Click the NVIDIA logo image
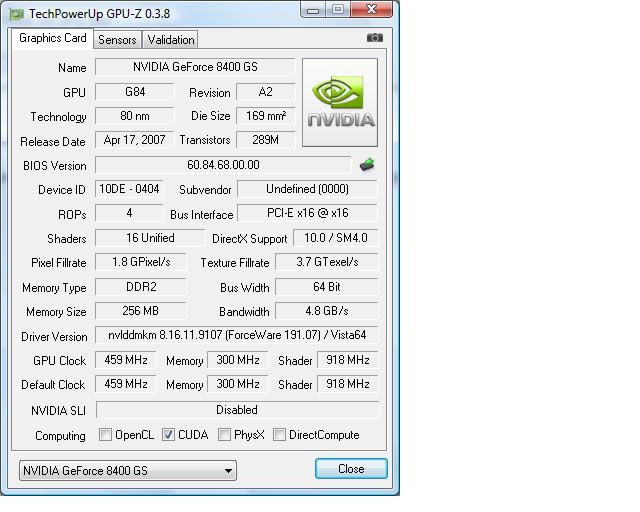640x512 pixels. pos(340,102)
